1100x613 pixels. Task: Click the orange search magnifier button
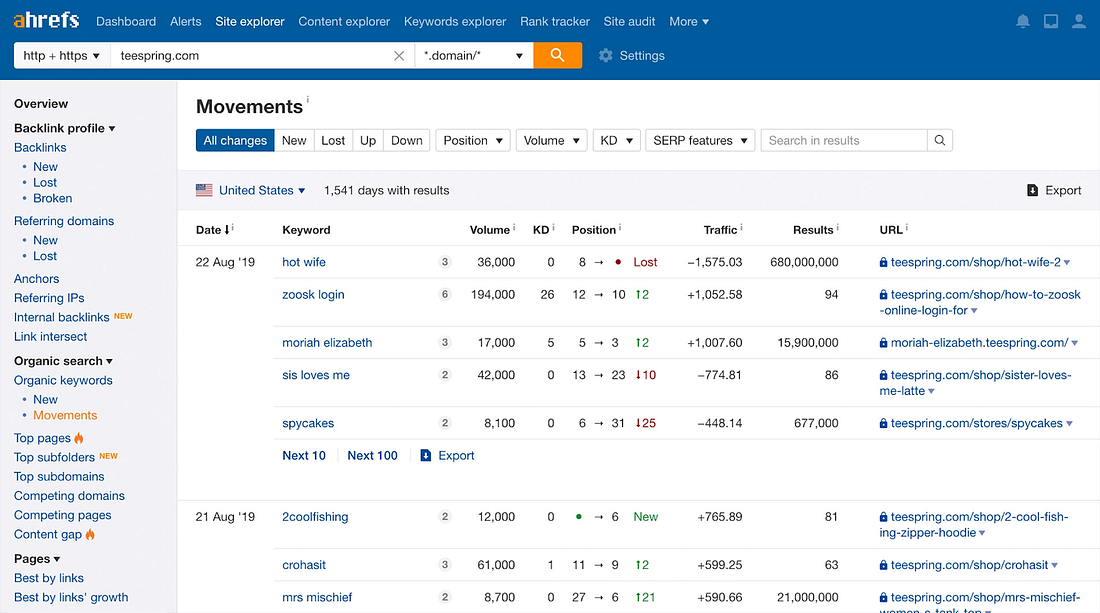click(x=557, y=56)
